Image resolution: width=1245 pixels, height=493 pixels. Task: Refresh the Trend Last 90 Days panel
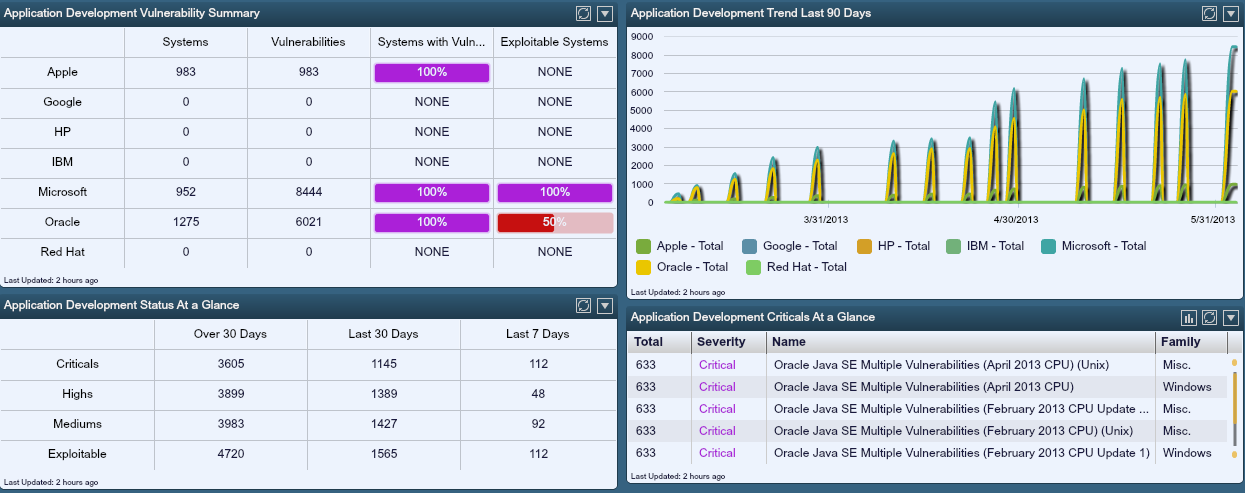[1208, 13]
